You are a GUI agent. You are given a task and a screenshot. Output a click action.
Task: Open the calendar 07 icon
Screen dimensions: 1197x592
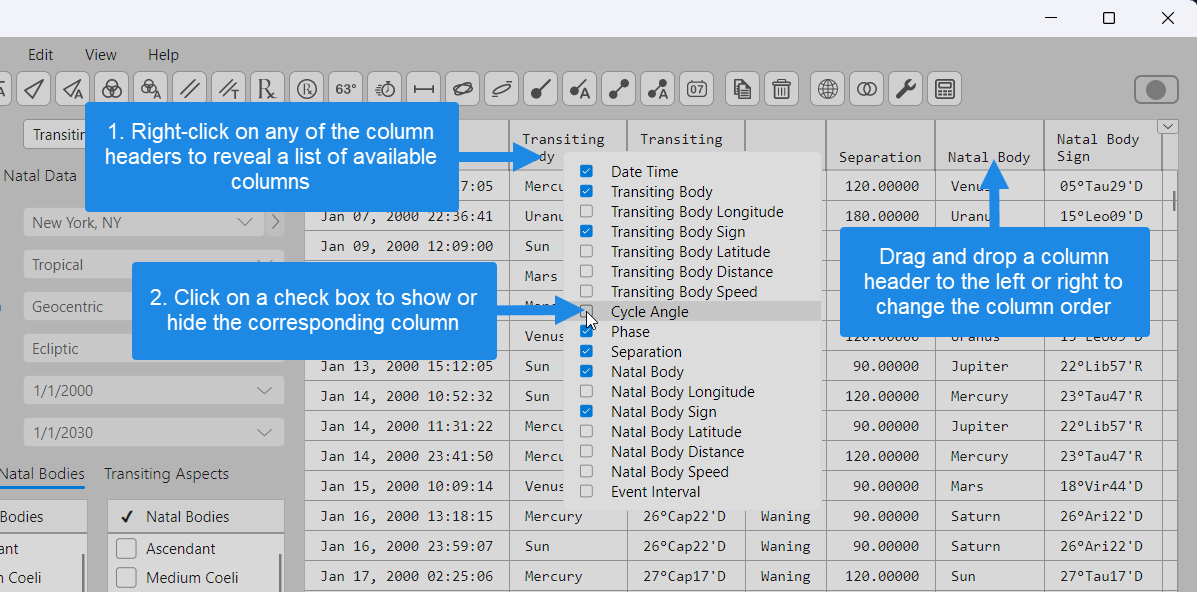click(x=696, y=89)
